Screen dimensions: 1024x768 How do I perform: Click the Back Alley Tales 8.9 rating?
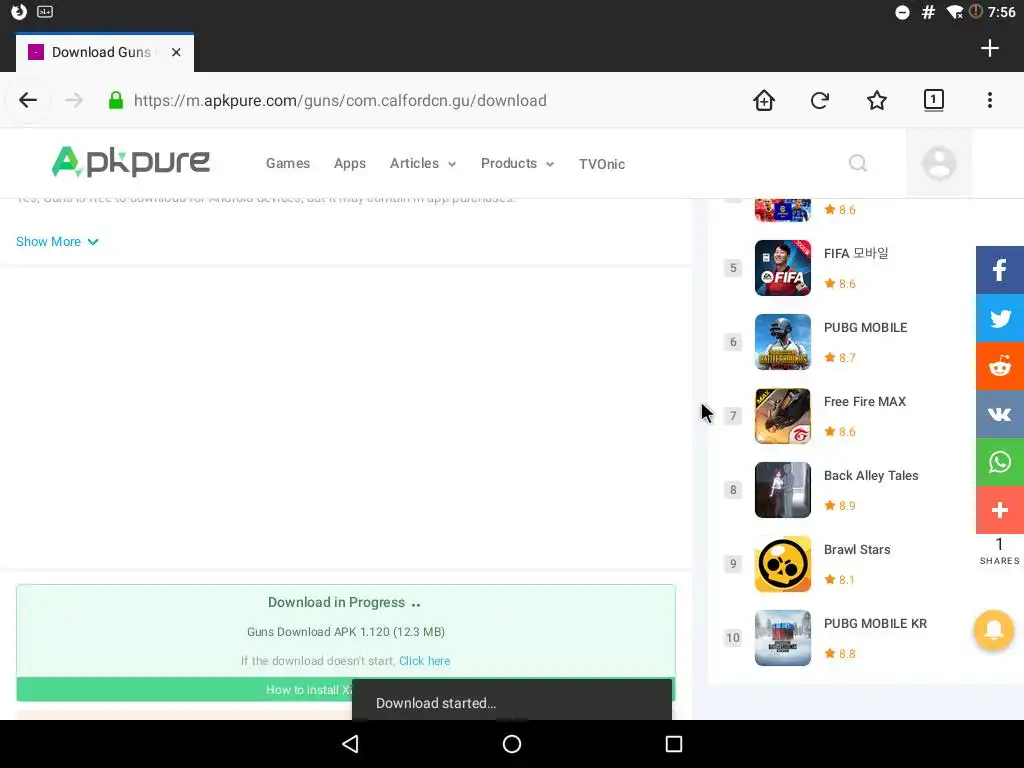pos(839,505)
